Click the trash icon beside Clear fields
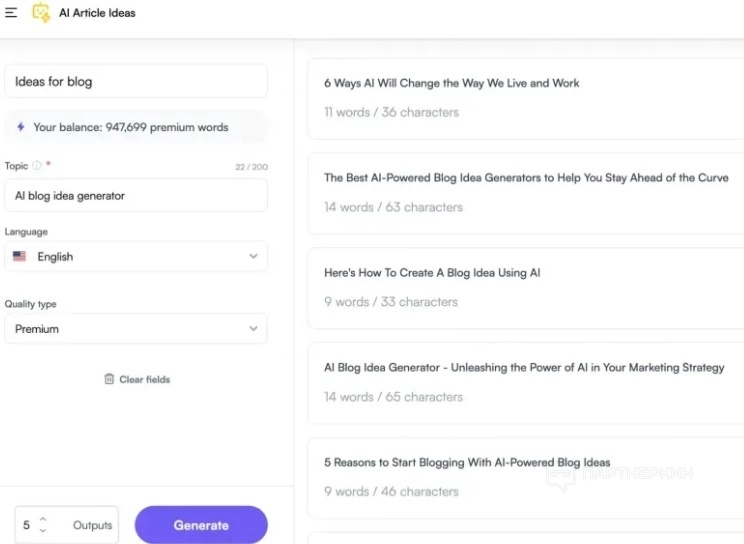The image size is (744, 544). tap(109, 379)
